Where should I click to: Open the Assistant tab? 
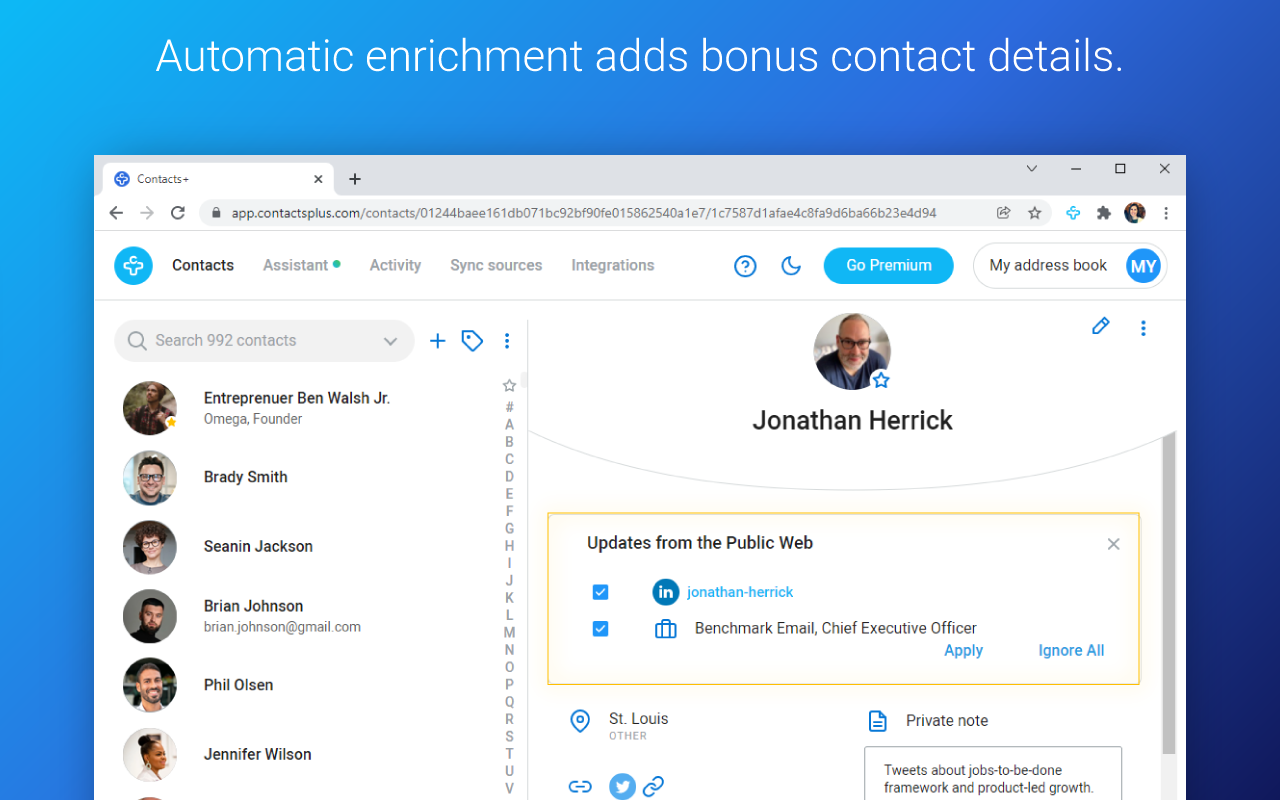pos(296,265)
